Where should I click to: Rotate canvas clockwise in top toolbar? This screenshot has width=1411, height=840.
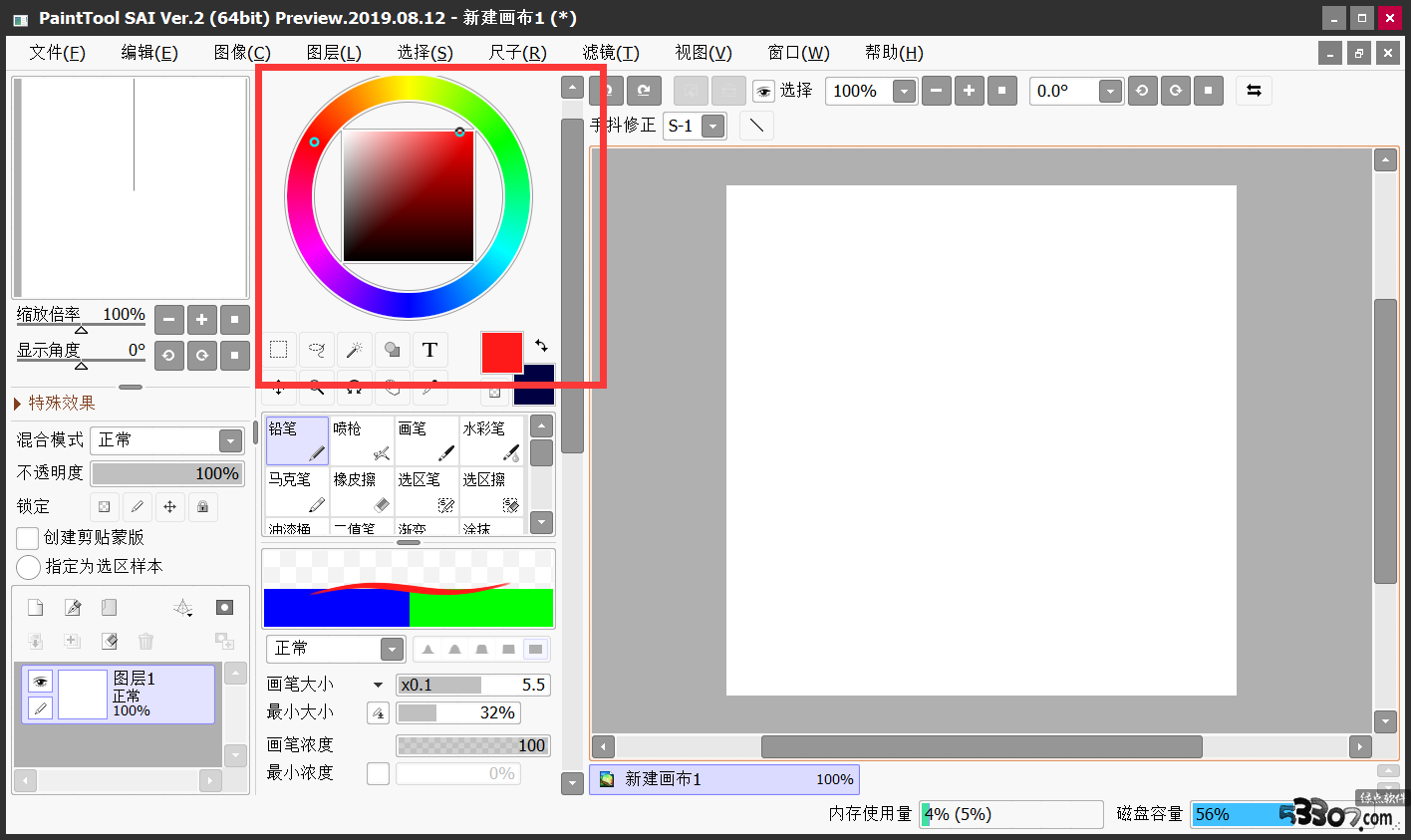(1176, 91)
